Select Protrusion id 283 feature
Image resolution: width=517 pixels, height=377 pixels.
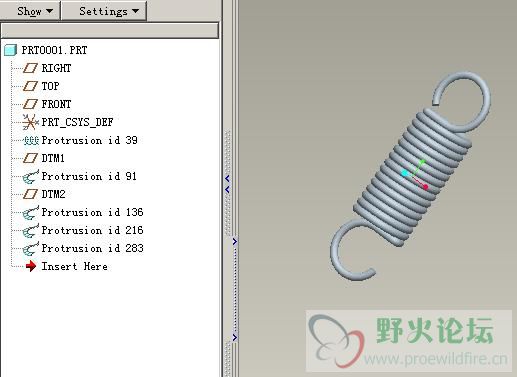[92, 248]
